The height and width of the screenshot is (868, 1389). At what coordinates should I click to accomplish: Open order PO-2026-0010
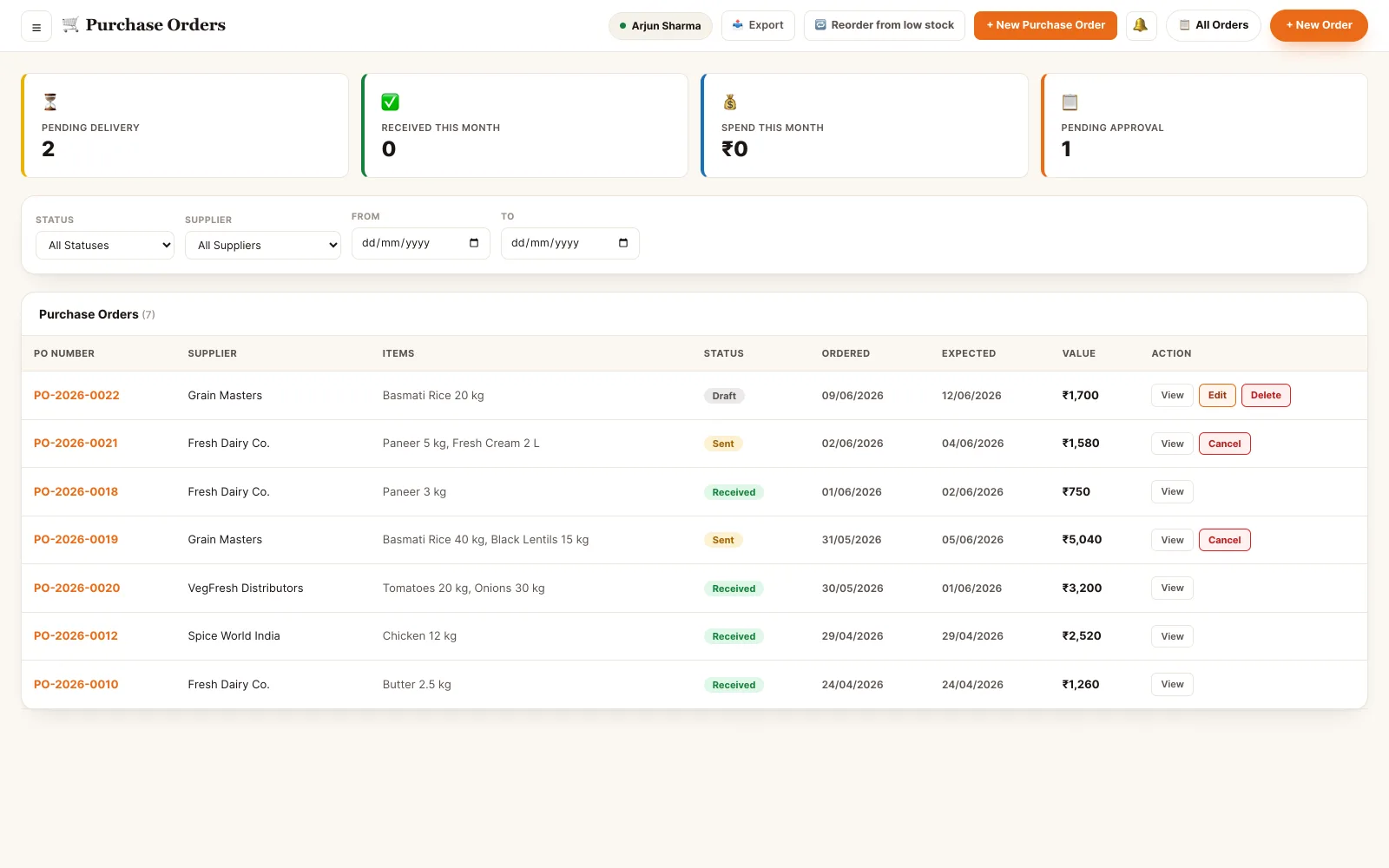point(76,685)
